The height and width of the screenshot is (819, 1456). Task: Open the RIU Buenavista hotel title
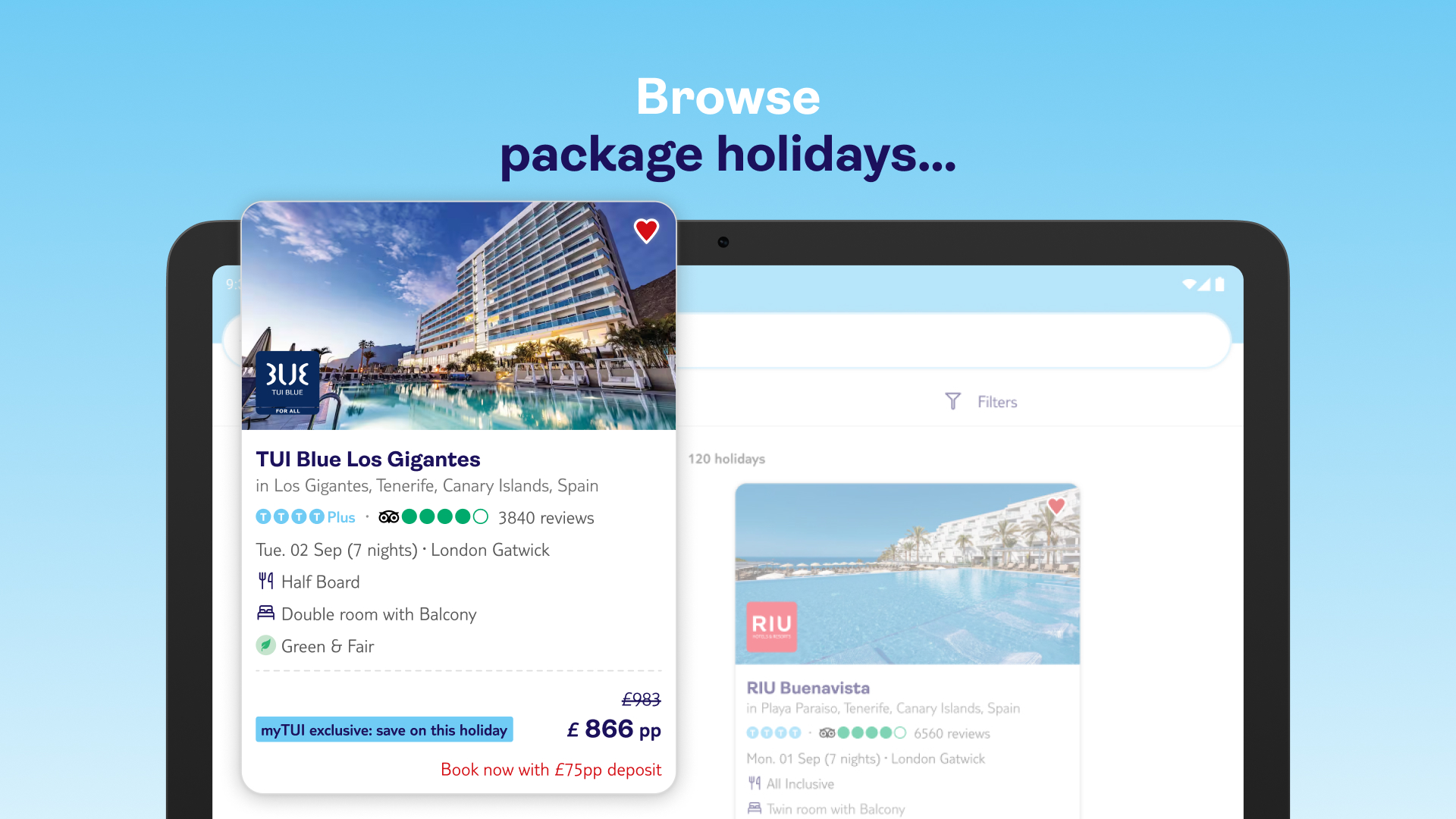808,688
